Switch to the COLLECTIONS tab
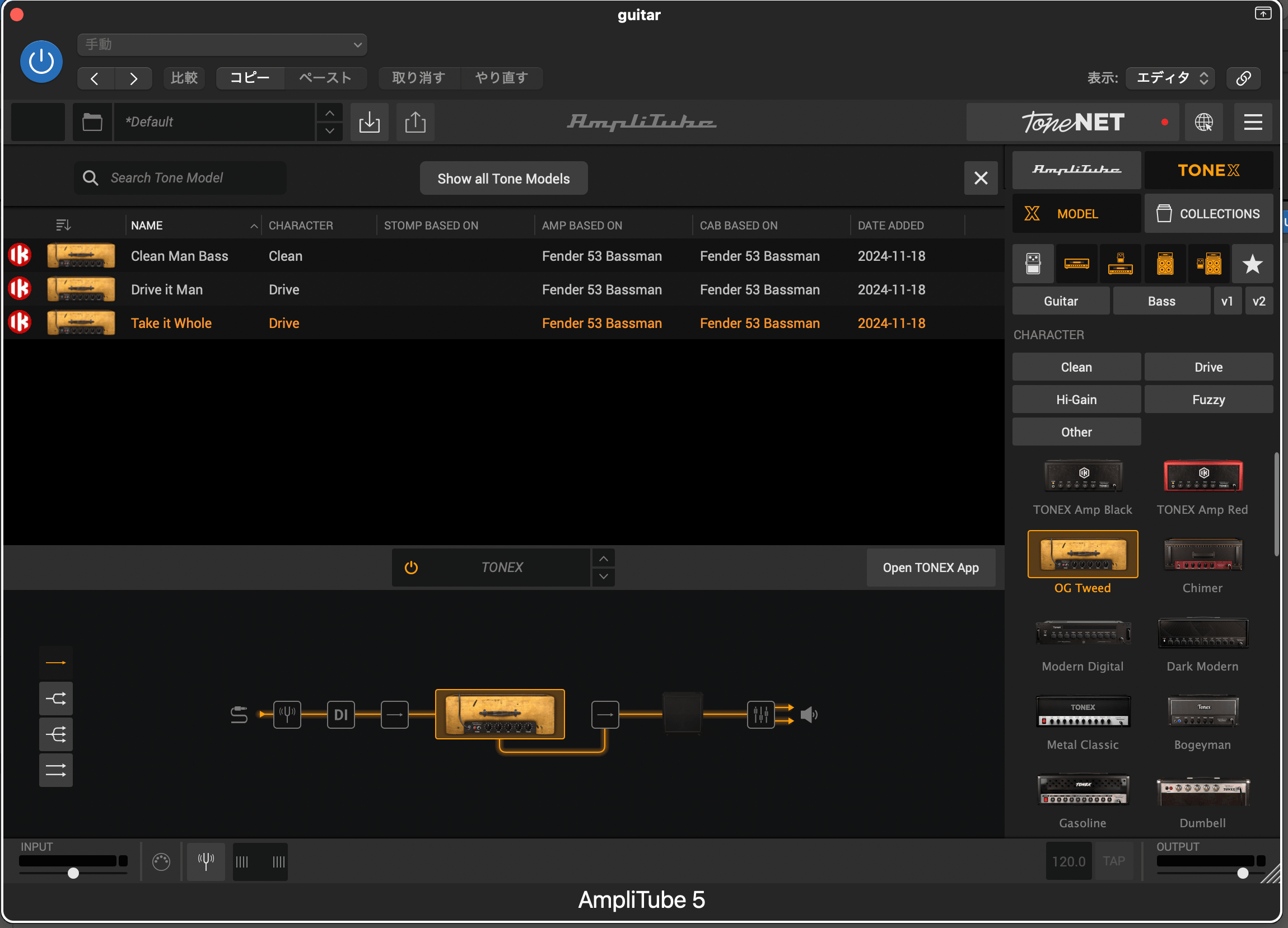The width and height of the screenshot is (1288, 928). point(1209,213)
